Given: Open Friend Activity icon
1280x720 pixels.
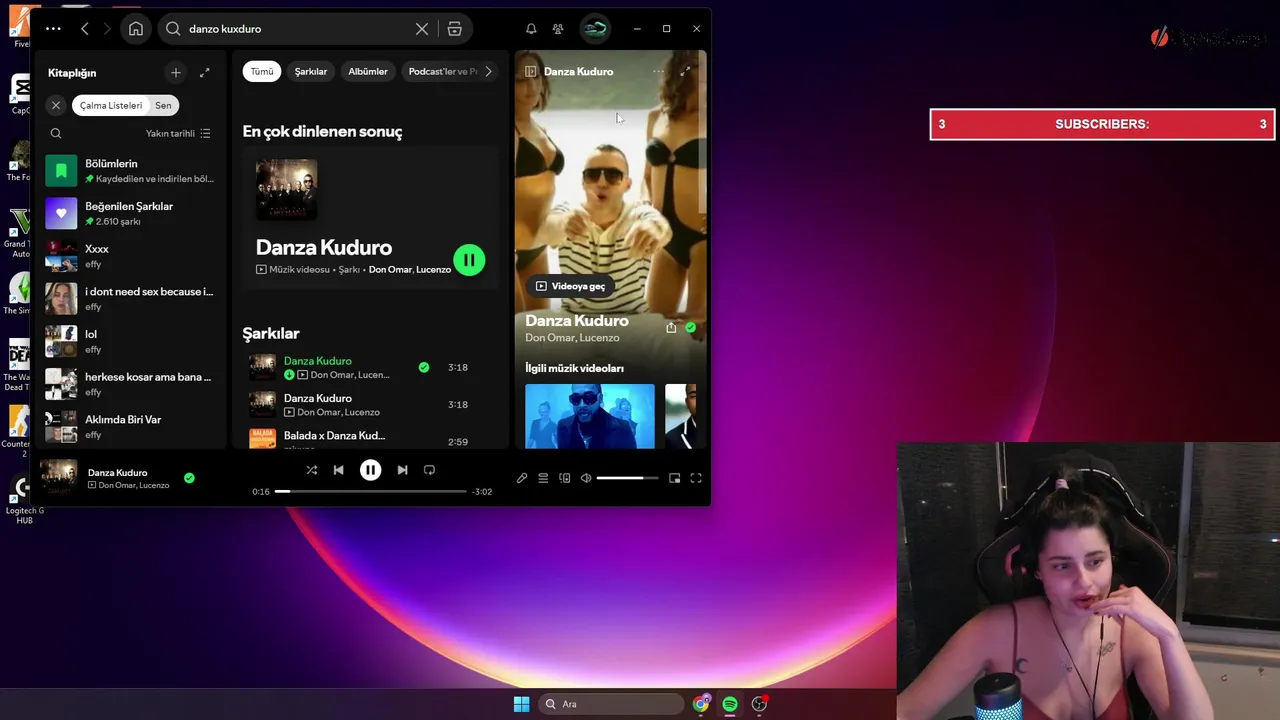Looking at the screenshot, I should pos(558,29).
